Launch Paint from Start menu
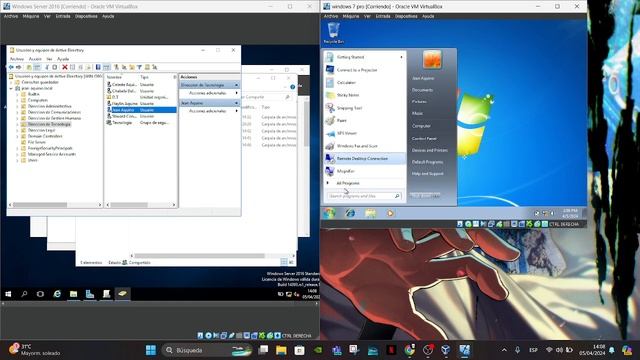Screen dimensions: 640x360 pyautogui.click(x=364, y=120)
